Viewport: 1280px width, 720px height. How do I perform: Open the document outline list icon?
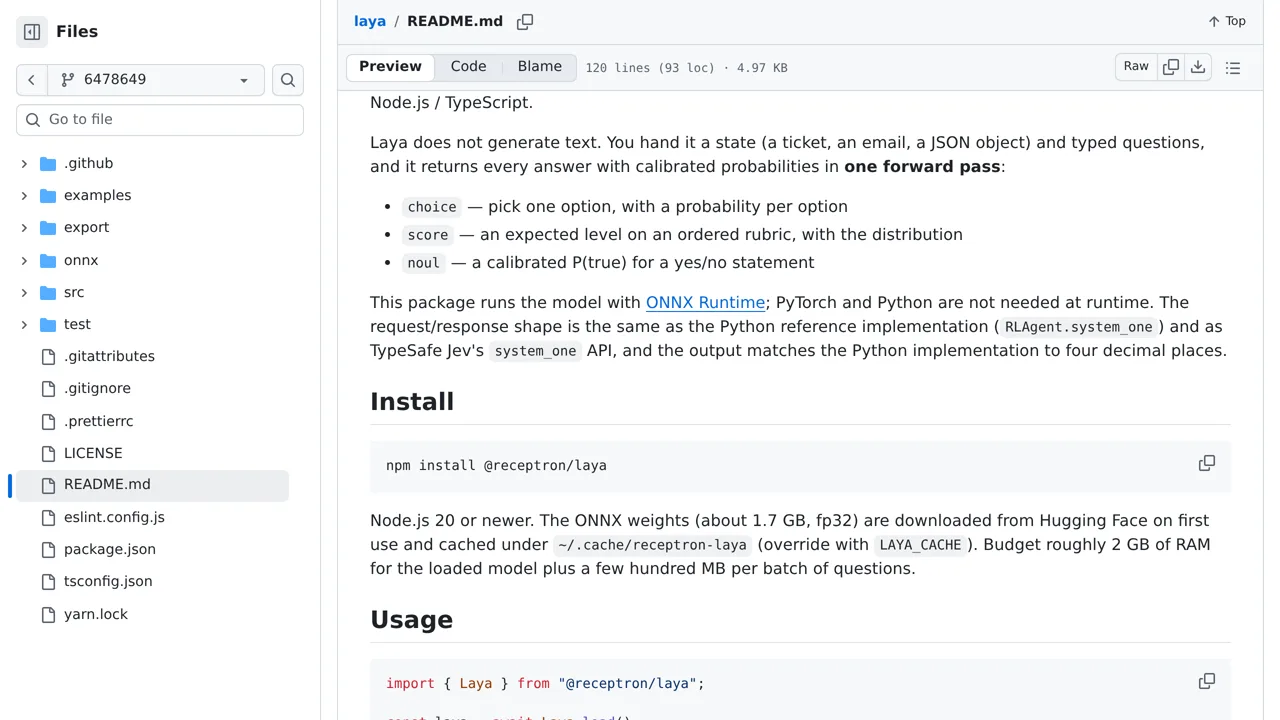click(1233, 68)
